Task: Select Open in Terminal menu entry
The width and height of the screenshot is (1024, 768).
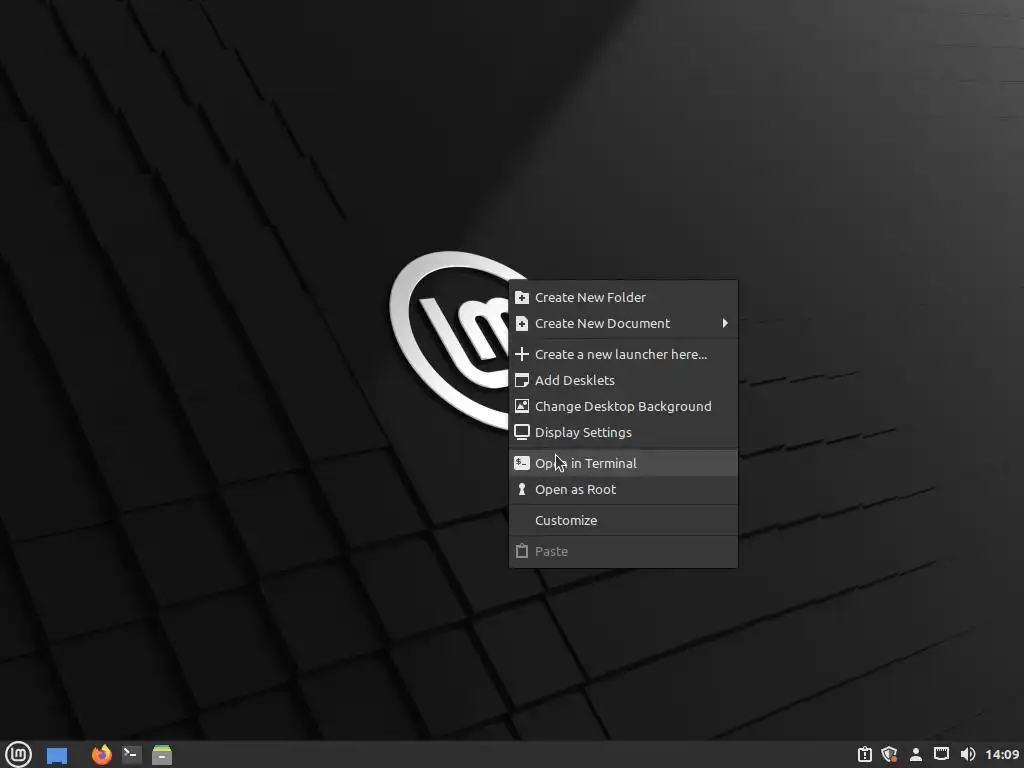Action: [623, 463]
